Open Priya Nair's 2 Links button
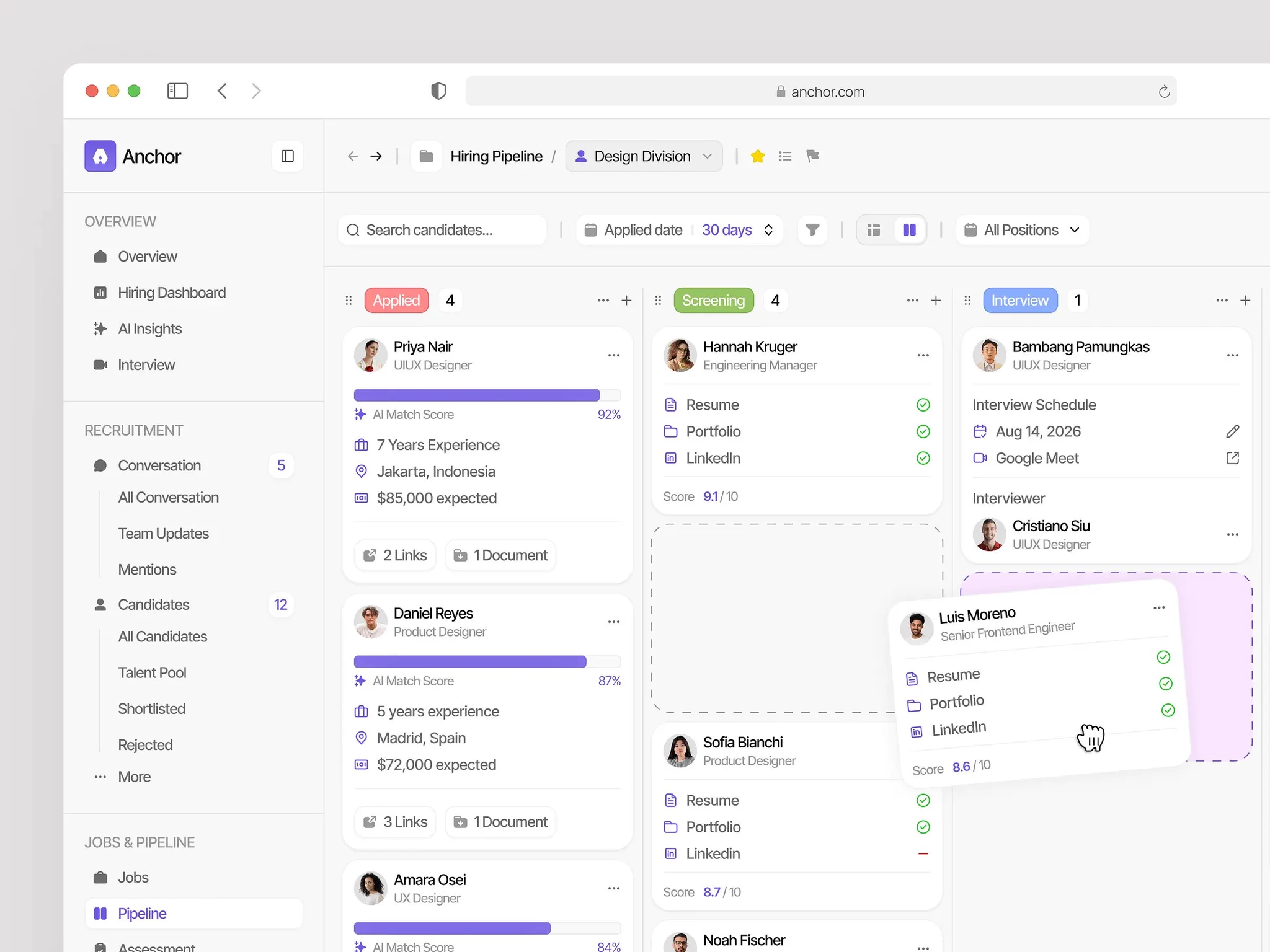 coord(395,555)
